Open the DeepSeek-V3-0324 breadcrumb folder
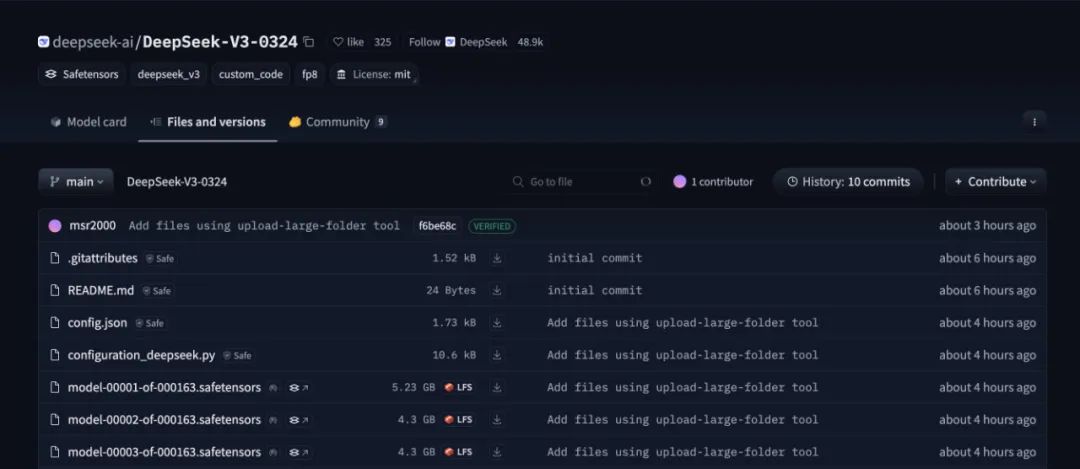 pyautogui.click(x=177, y=182)
